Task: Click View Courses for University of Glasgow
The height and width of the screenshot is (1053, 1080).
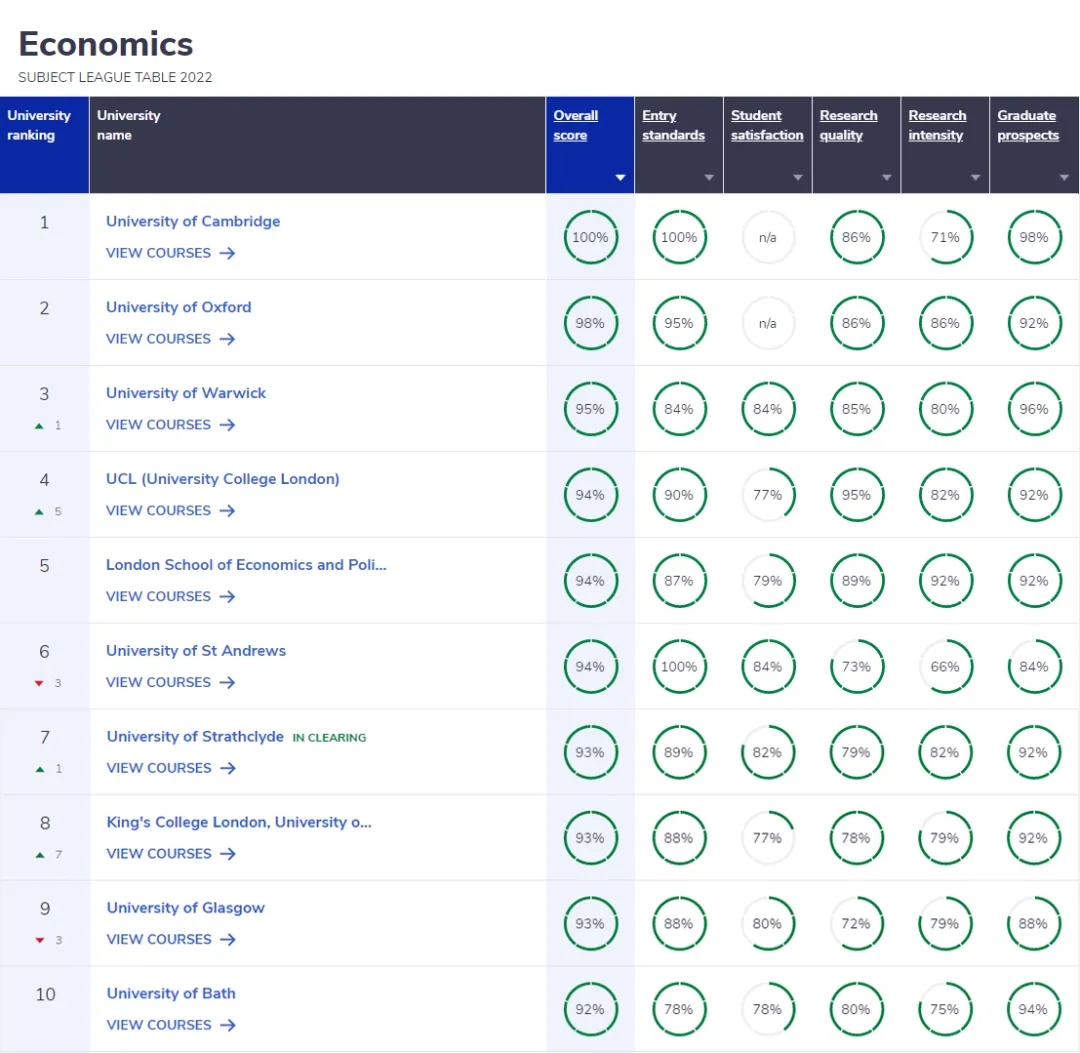Action: tap(159, 939)
